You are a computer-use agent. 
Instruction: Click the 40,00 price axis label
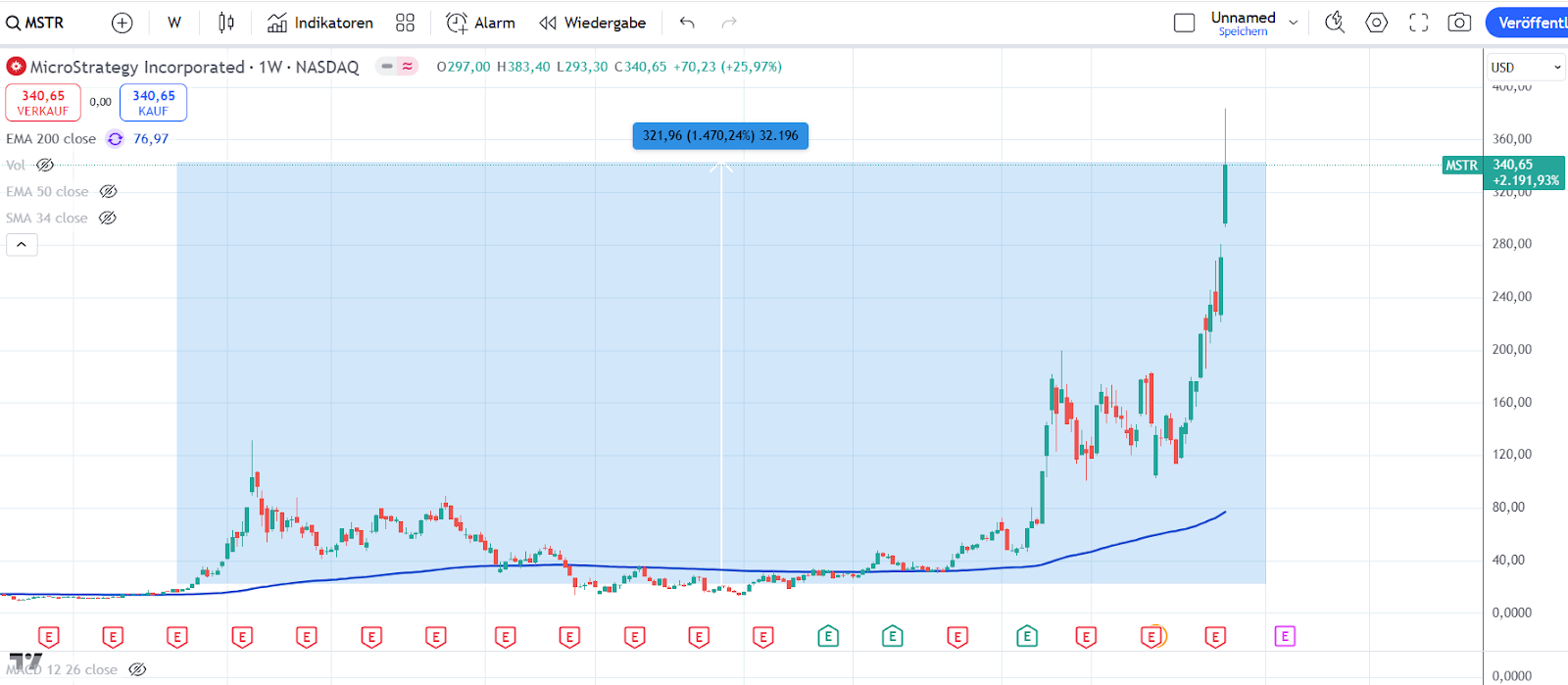click(x=1508, y=561)
